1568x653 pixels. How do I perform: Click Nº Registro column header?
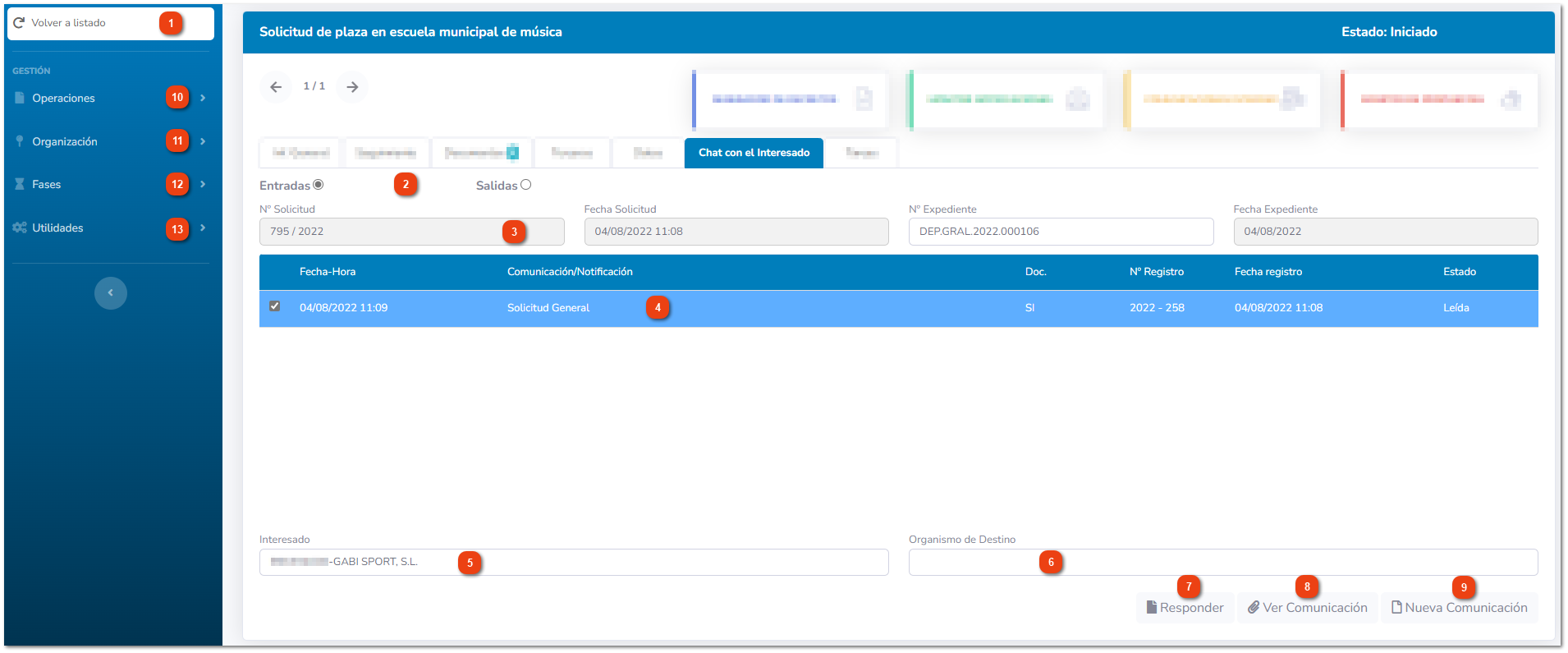click(1157, 272)
